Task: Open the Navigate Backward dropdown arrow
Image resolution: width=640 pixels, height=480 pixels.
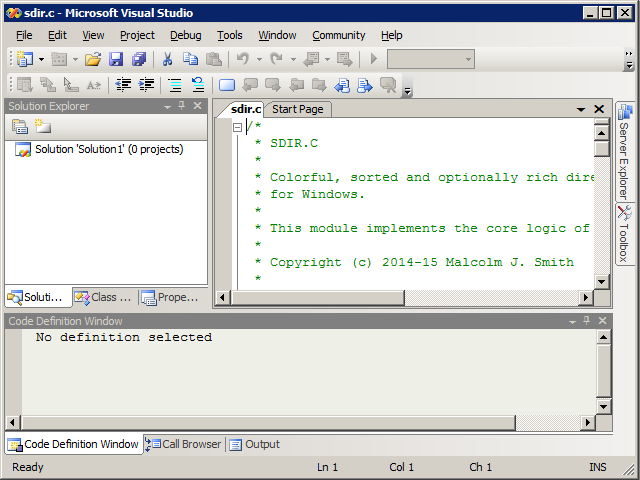Action: (x=327, y=60)
